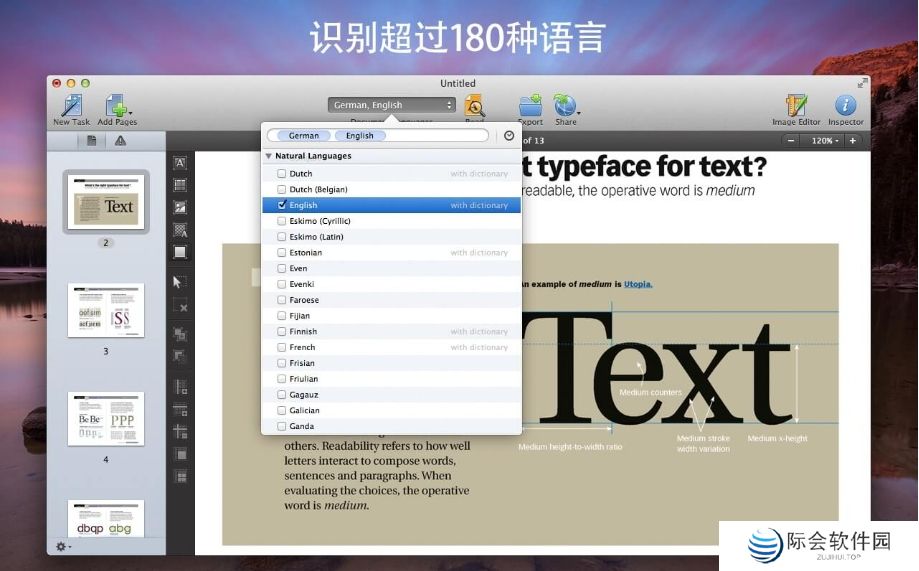This screenshot has height=571, width=919.
Task: Select the draw text area tool
Action: [x=180, y=163]
